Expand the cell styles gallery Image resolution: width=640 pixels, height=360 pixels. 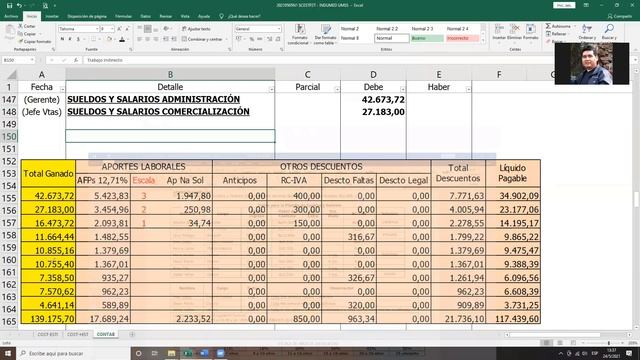(483, 40)
